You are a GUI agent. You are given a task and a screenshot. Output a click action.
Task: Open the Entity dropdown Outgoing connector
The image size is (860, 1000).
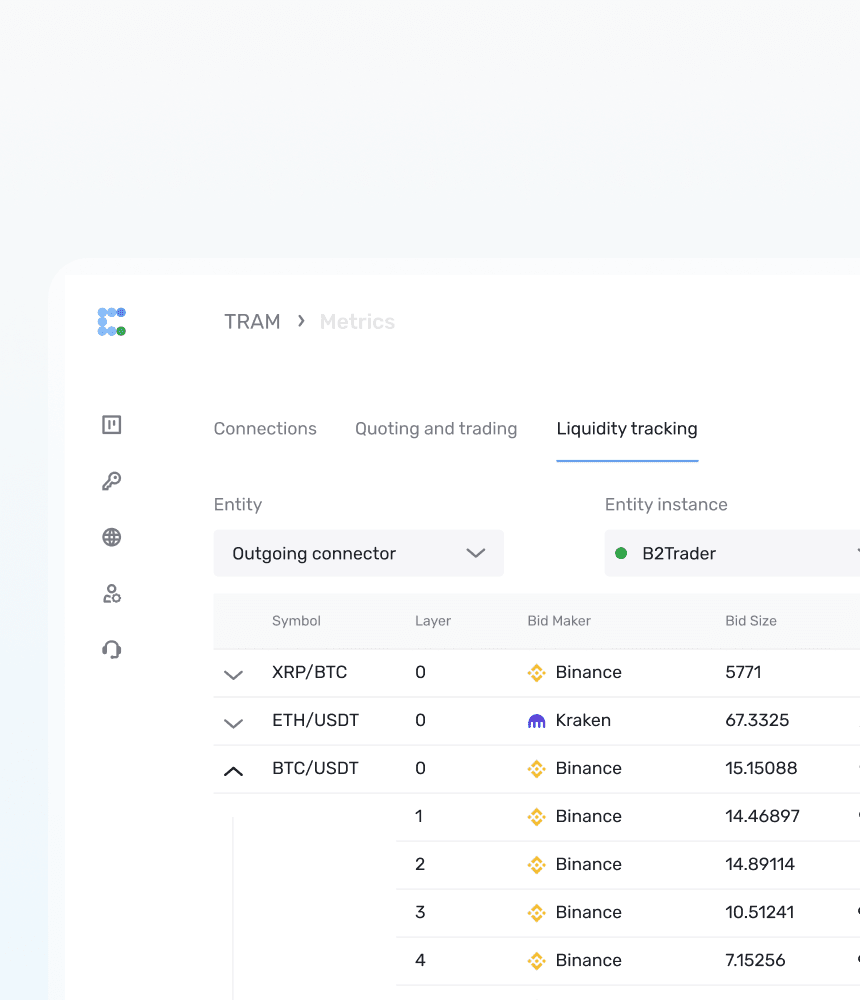[359, 553]
